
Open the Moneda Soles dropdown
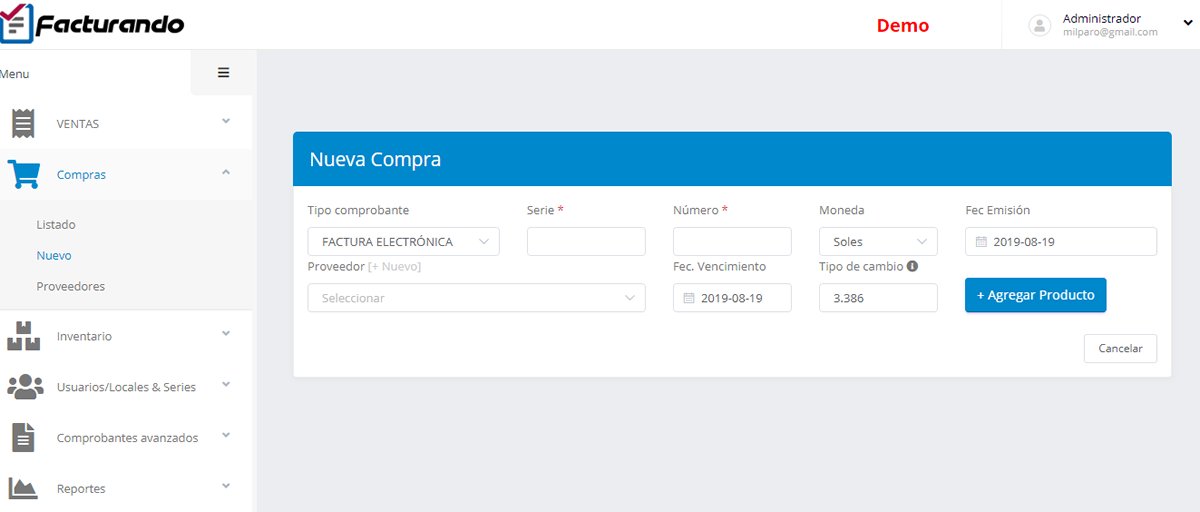coord(878,242)
